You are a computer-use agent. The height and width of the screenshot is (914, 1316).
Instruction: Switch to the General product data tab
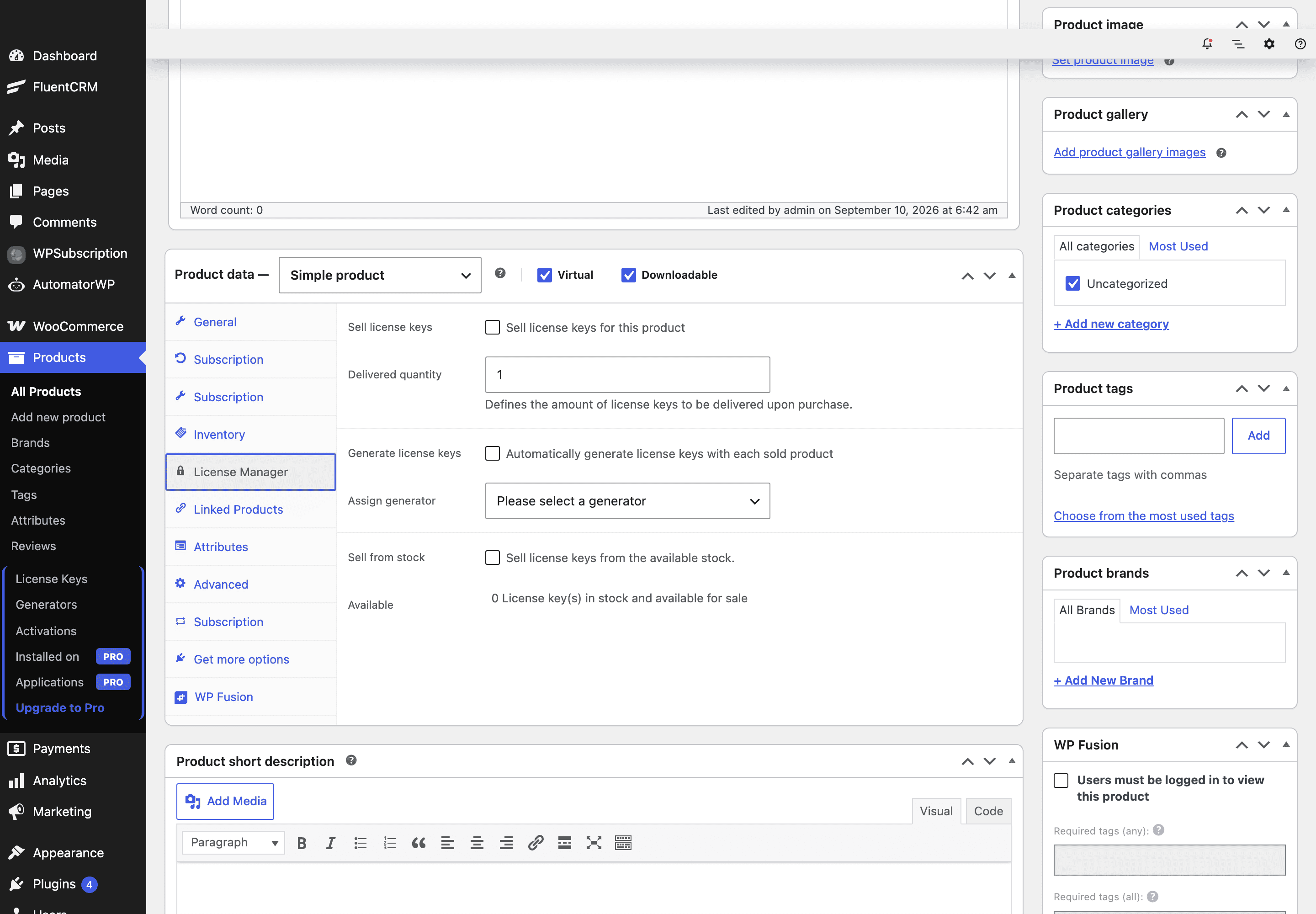pyautogui.click(x=251, y=322)
